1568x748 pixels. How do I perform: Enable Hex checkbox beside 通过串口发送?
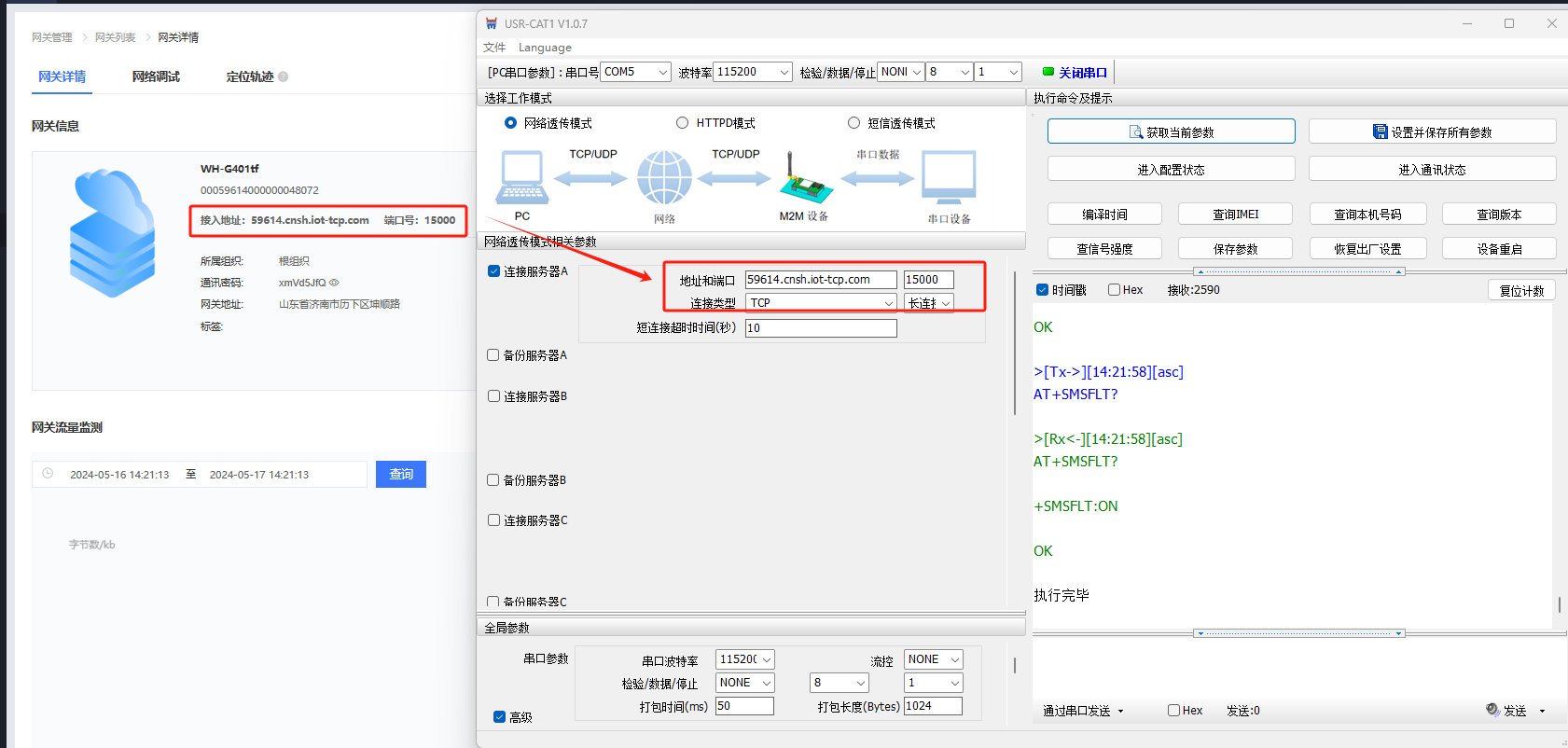[x=1173, y=711]
